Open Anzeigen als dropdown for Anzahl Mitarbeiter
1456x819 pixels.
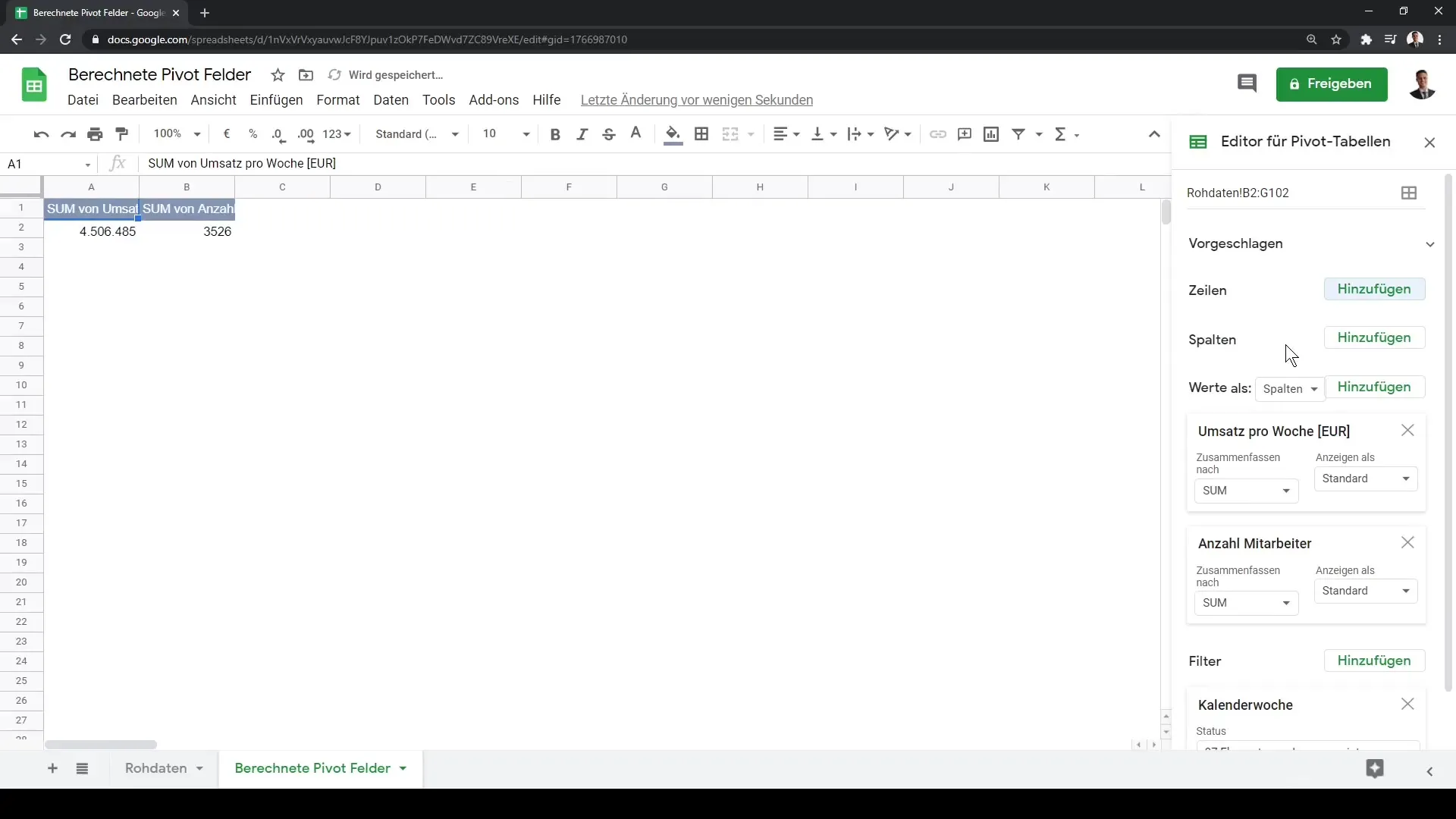pyautogui.click(x=1366, y=591)
